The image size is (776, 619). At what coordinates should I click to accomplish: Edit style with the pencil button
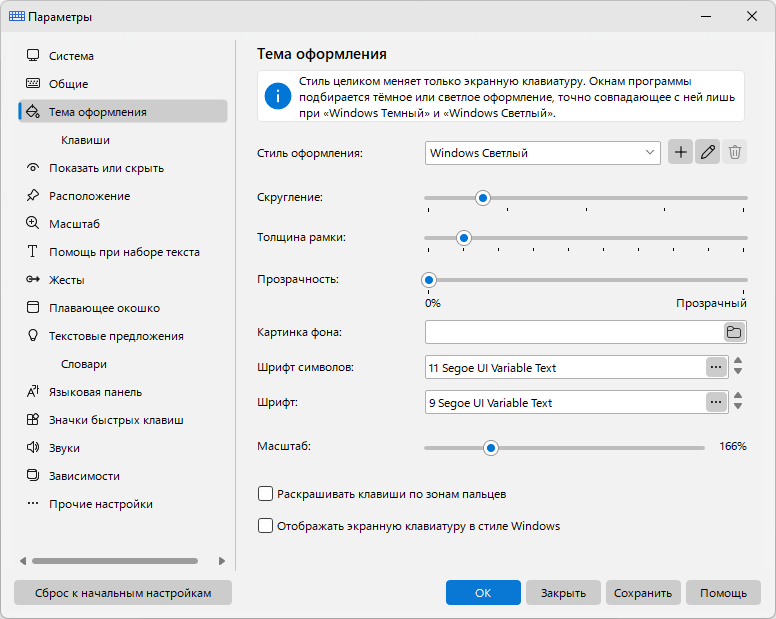(707, 152)
